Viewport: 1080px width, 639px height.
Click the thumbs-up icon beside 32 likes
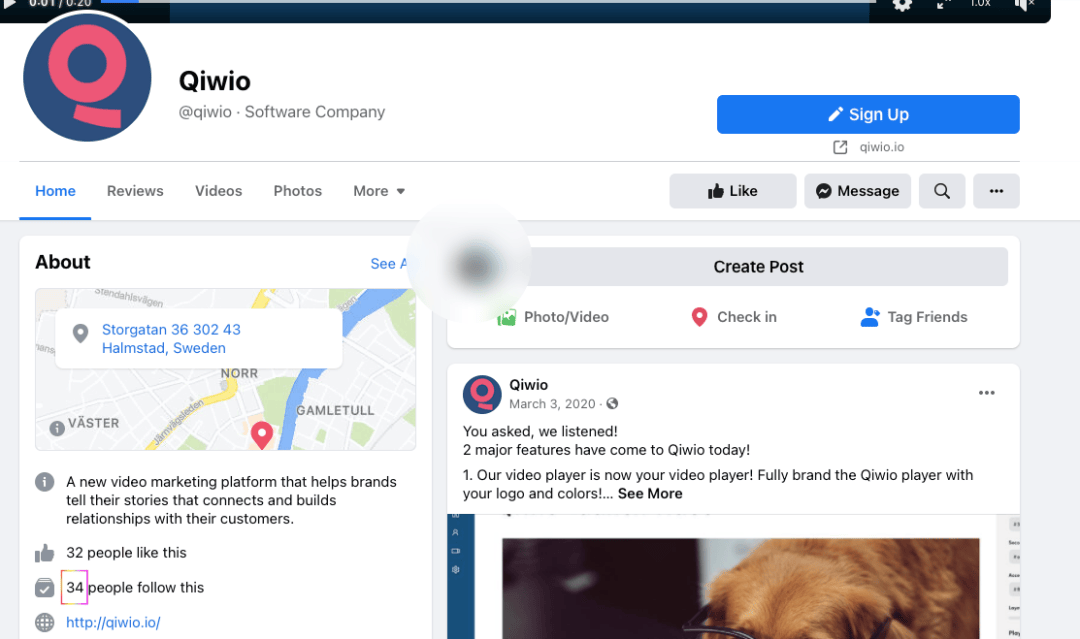click(x=45, y=552)
